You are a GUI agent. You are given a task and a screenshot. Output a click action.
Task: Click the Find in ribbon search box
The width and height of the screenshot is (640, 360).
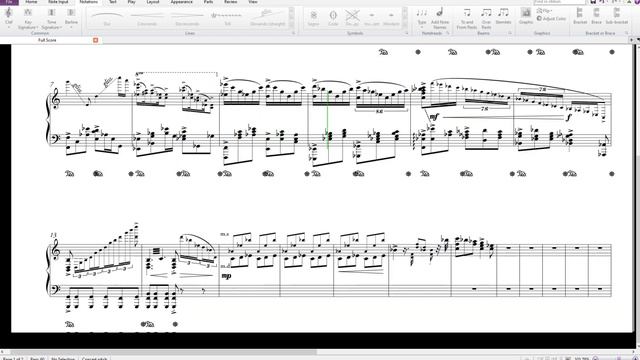560,2
